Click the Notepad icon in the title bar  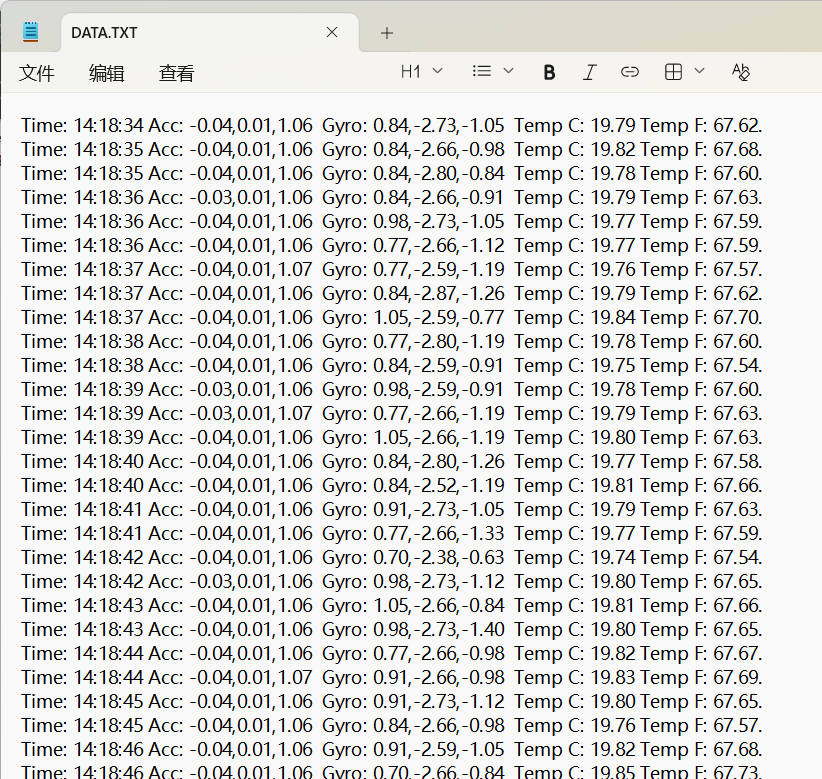pos(30,30)
